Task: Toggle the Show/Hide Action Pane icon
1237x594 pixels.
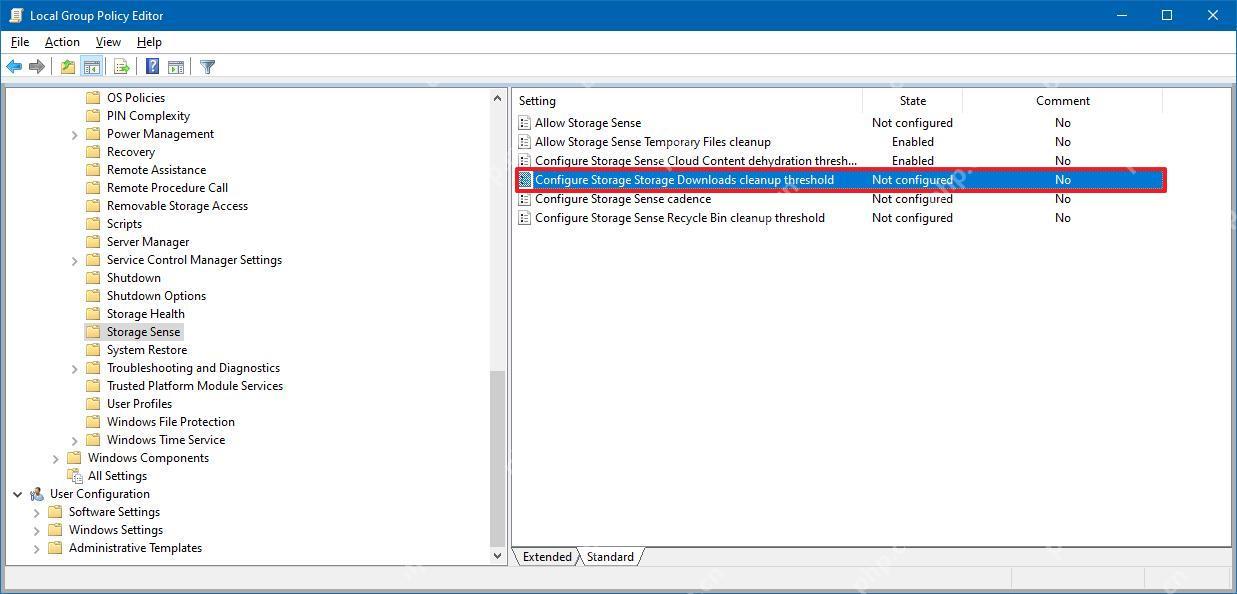Action: pos(176,67)
